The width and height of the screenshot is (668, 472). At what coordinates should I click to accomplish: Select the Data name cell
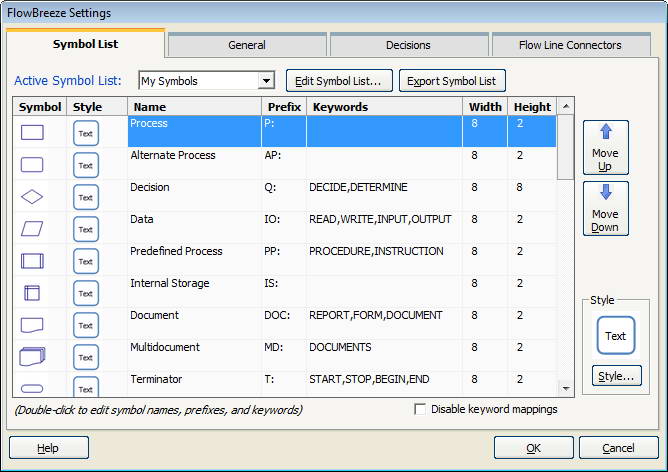194,227
